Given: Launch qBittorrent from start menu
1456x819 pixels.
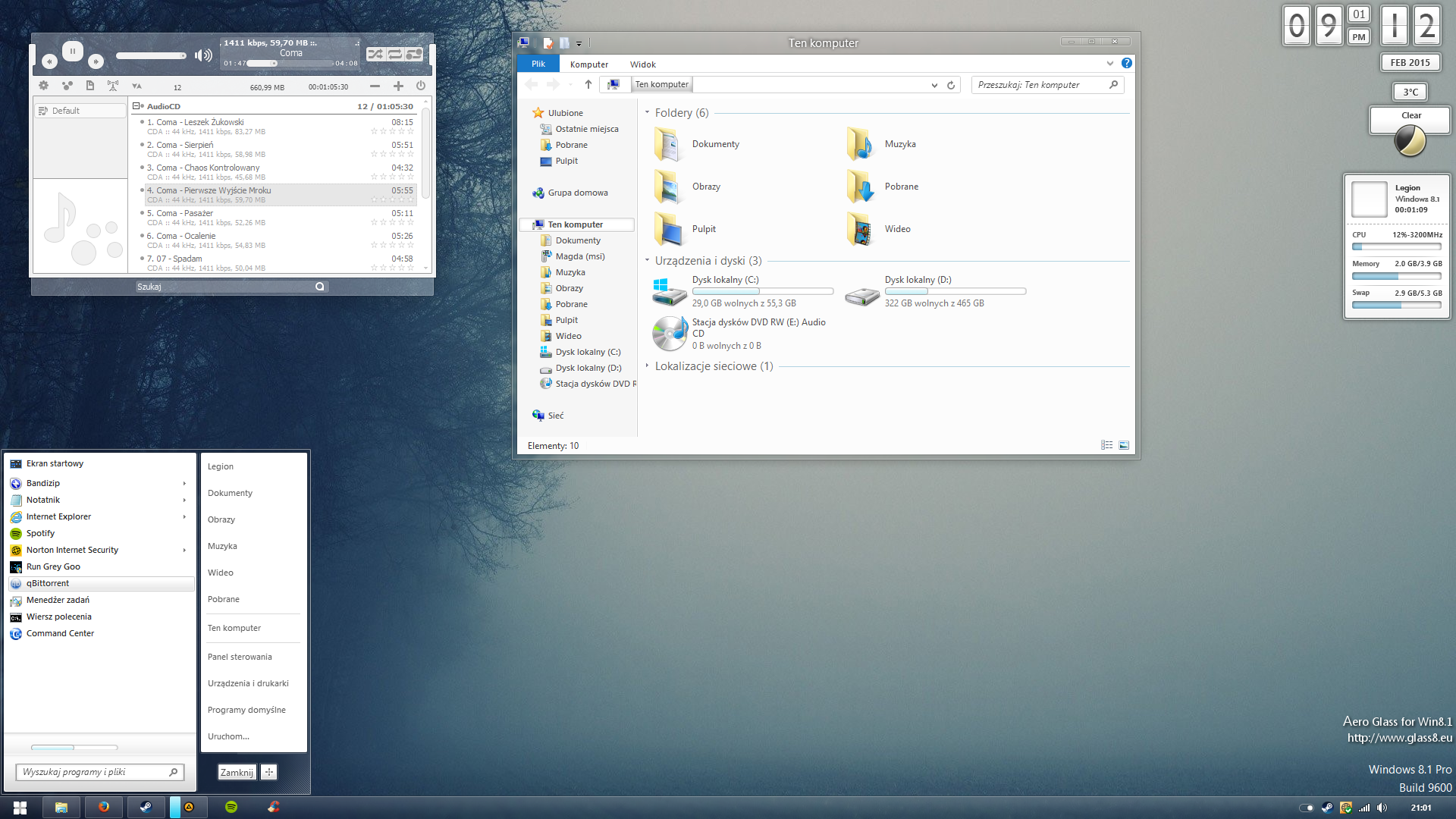Looking at the screenshot, I should (101, 584).
